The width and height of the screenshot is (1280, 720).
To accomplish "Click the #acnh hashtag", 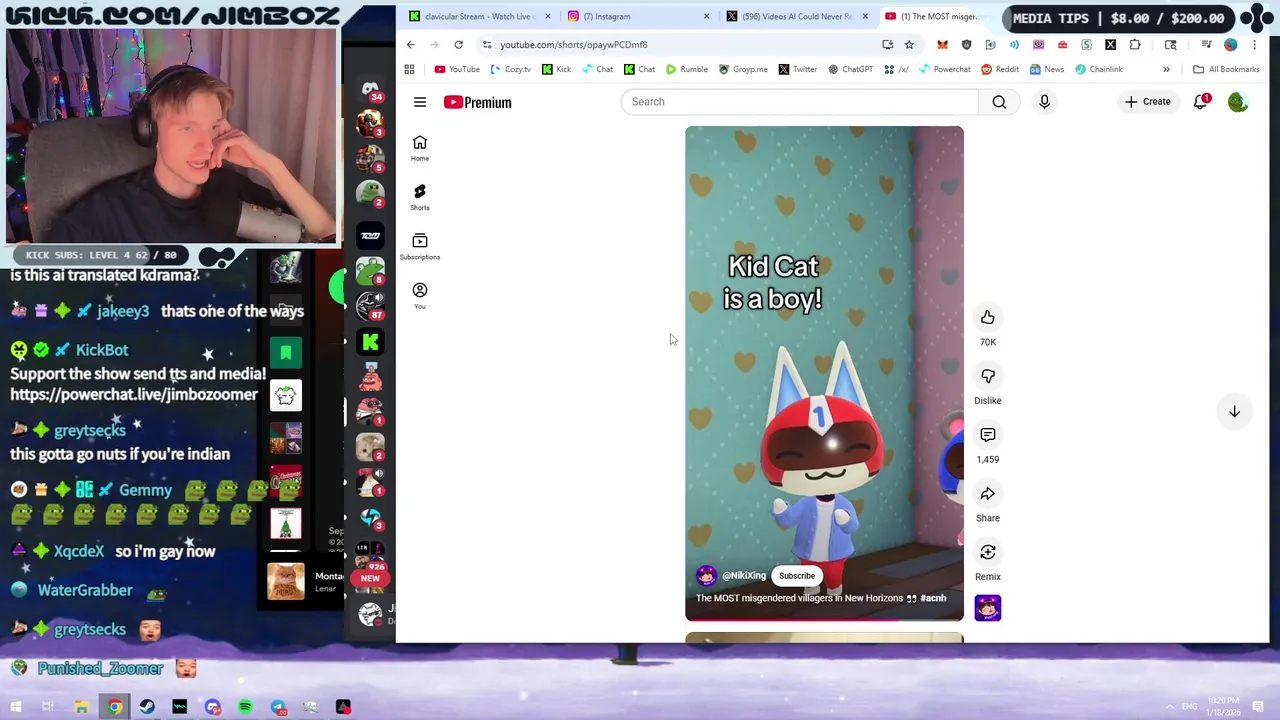I will tap(933, 598).
